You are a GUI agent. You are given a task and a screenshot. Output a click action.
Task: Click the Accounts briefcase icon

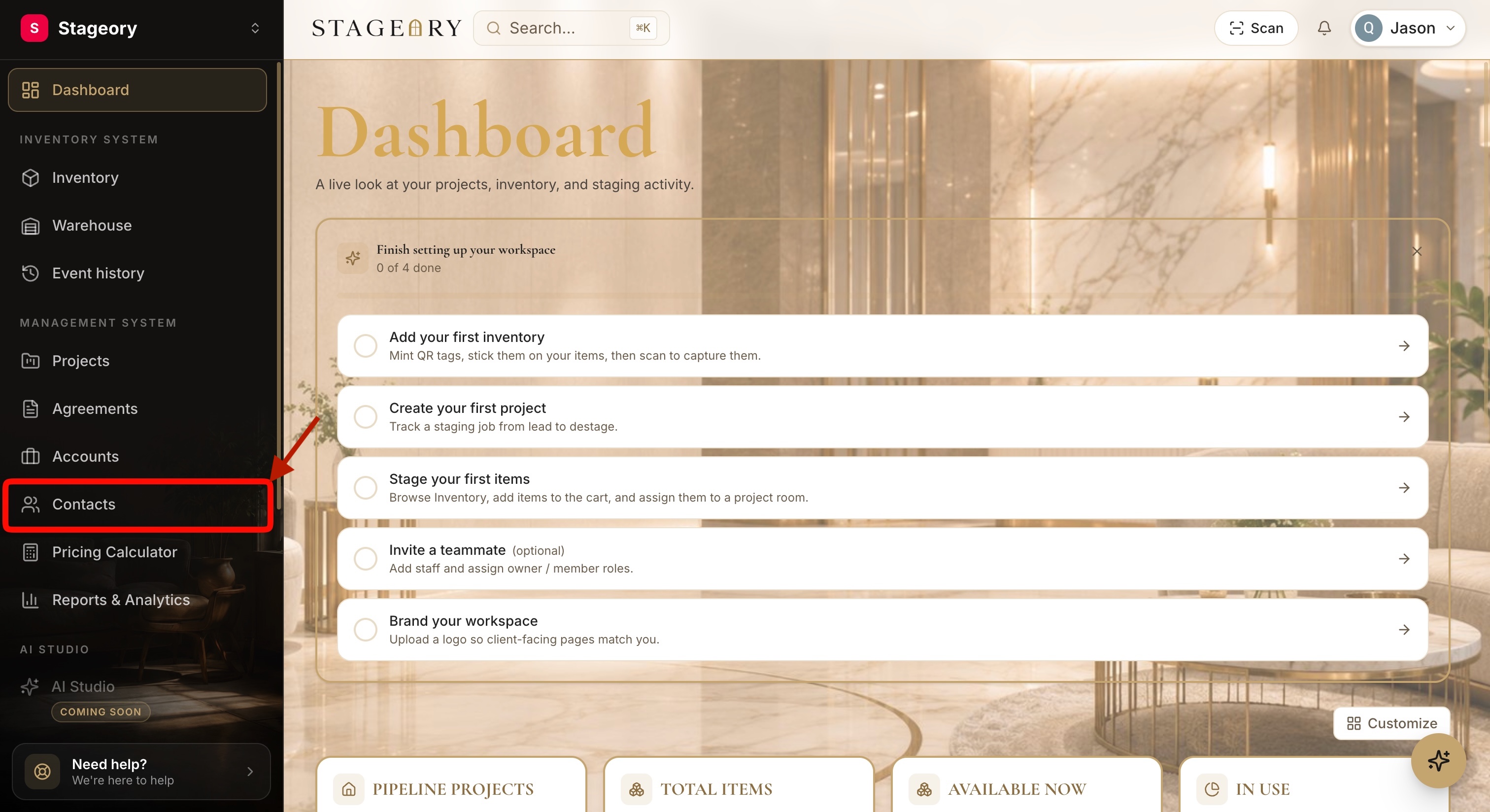pos(30,456)
